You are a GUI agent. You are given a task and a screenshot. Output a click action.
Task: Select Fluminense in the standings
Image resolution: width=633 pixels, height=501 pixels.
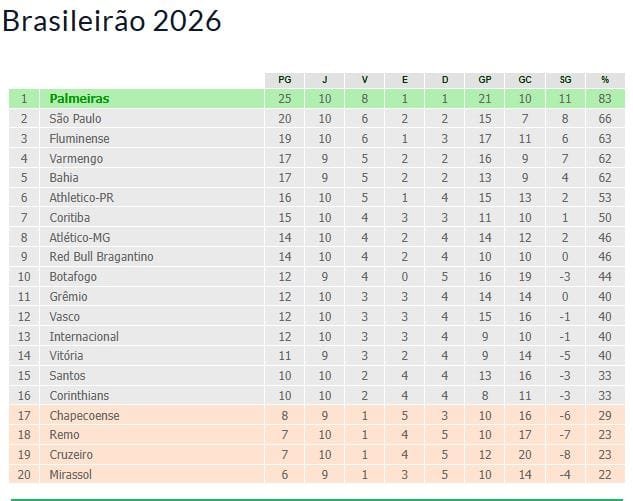(x=79, y=139)
